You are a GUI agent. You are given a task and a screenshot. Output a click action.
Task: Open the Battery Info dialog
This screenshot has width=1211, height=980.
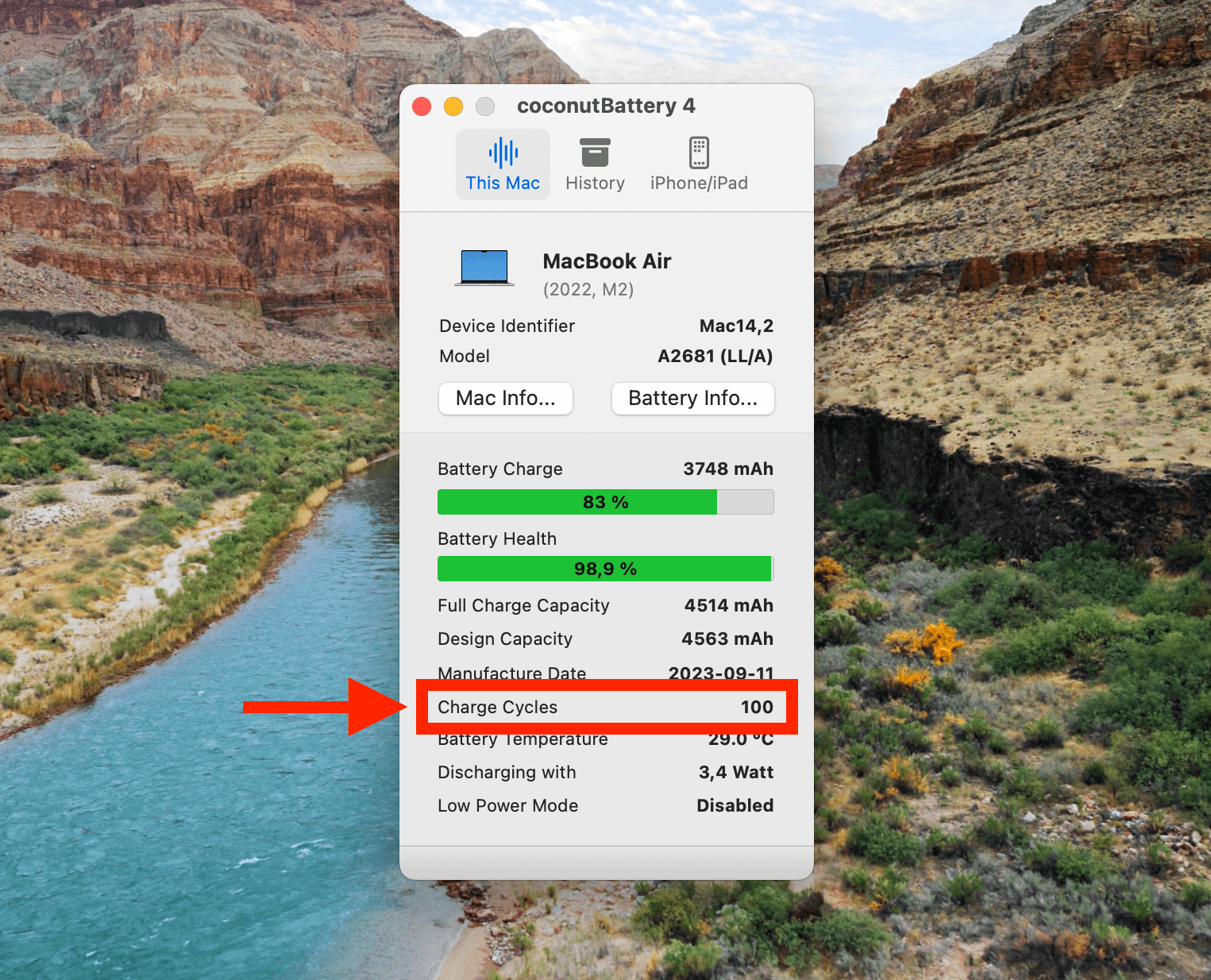(x=692, y=399)
